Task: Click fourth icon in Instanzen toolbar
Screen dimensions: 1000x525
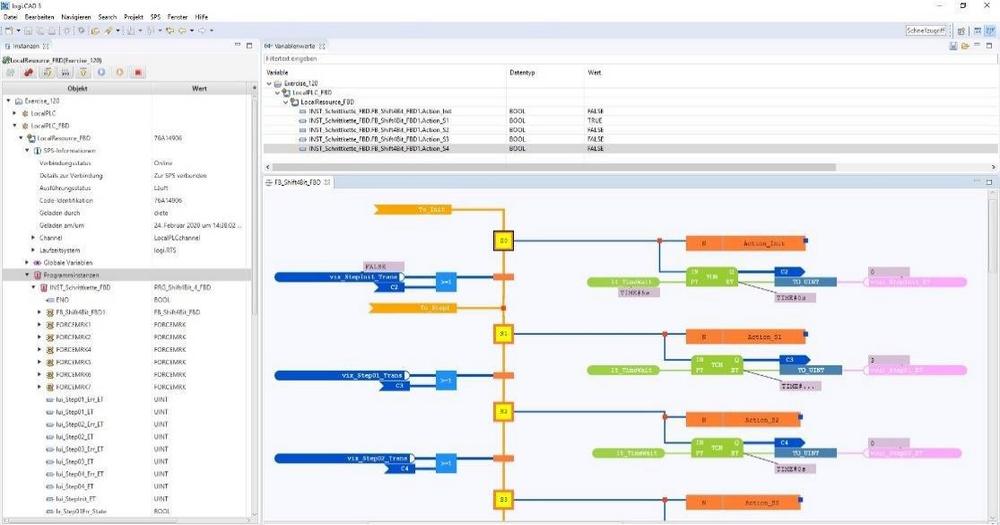Action: (65, 73)
